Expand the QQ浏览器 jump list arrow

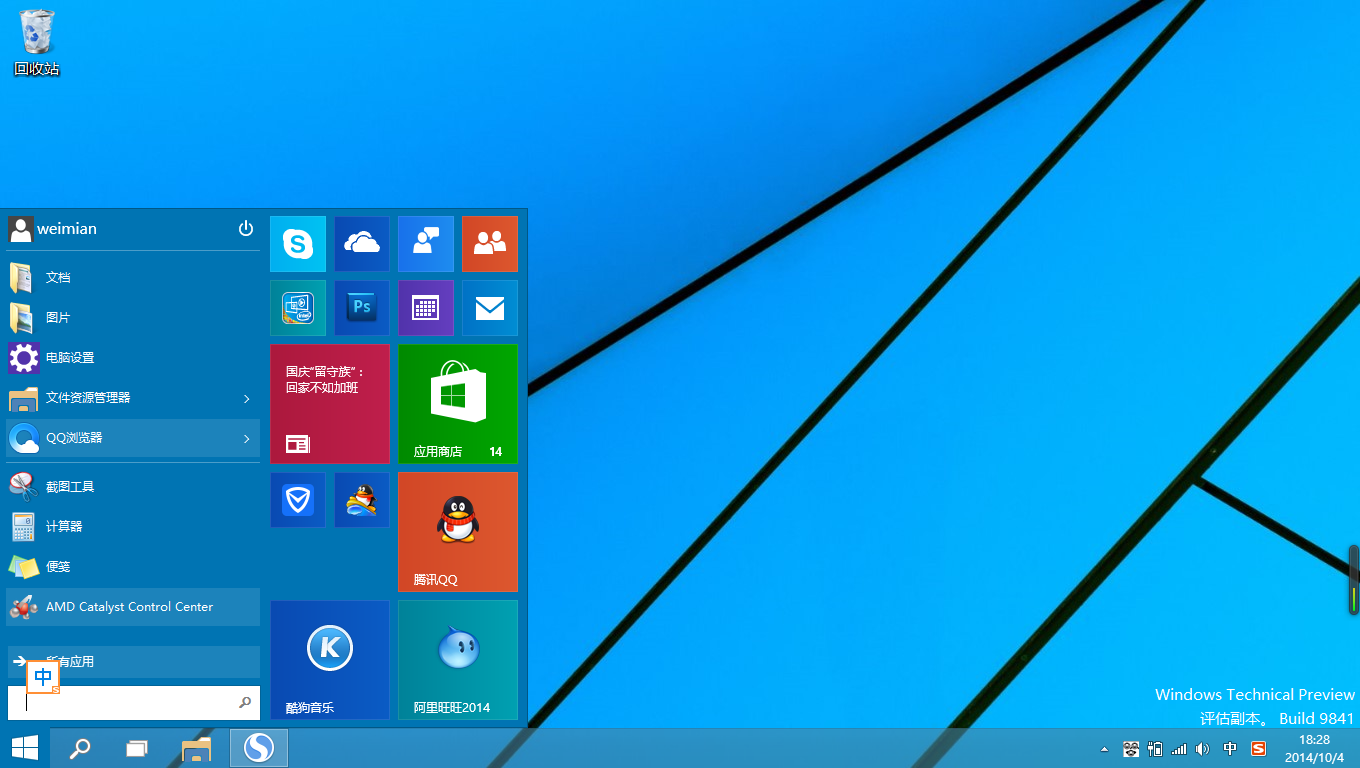coord(247,438)
